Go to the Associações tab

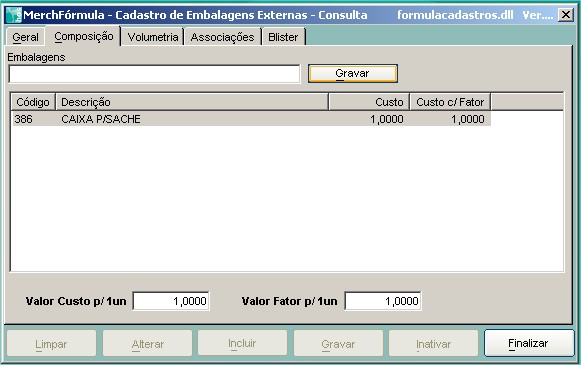pyautogui.click(x=222, y=37)
